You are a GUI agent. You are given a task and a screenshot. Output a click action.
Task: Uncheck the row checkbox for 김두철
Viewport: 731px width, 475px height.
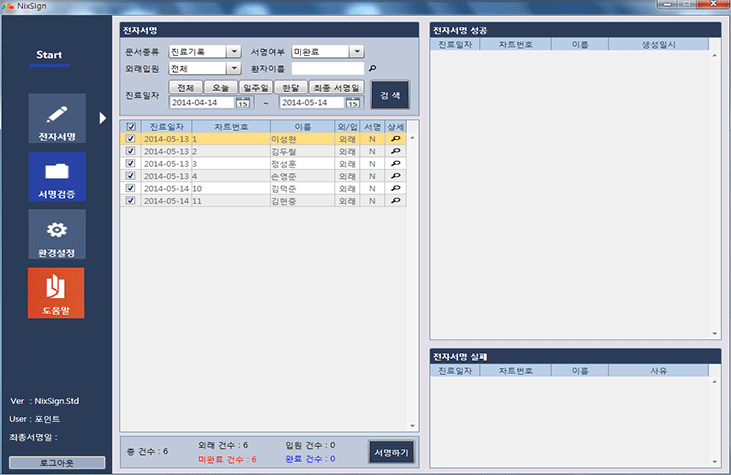click(x=129, y=151)
